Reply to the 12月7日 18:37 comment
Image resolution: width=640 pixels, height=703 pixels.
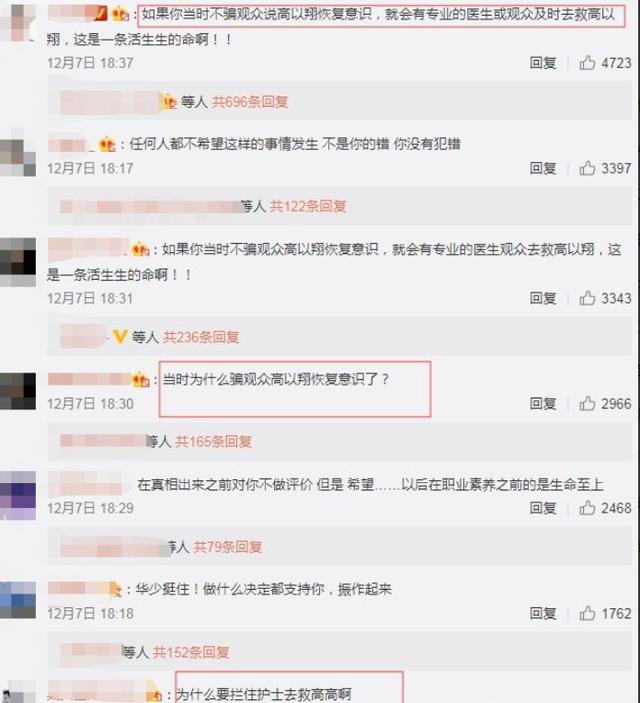(543, 63)
